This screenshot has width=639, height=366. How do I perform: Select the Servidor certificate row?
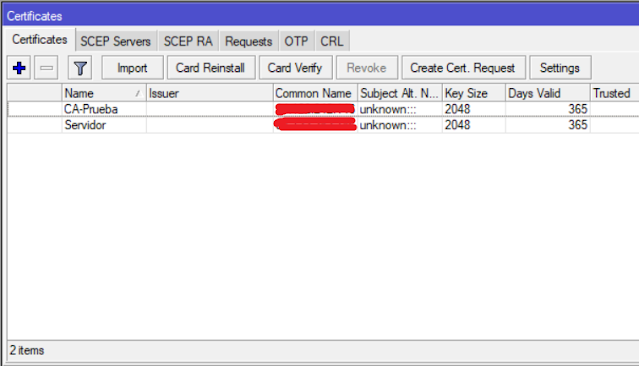pyautogui.click(x=323, y=125)
